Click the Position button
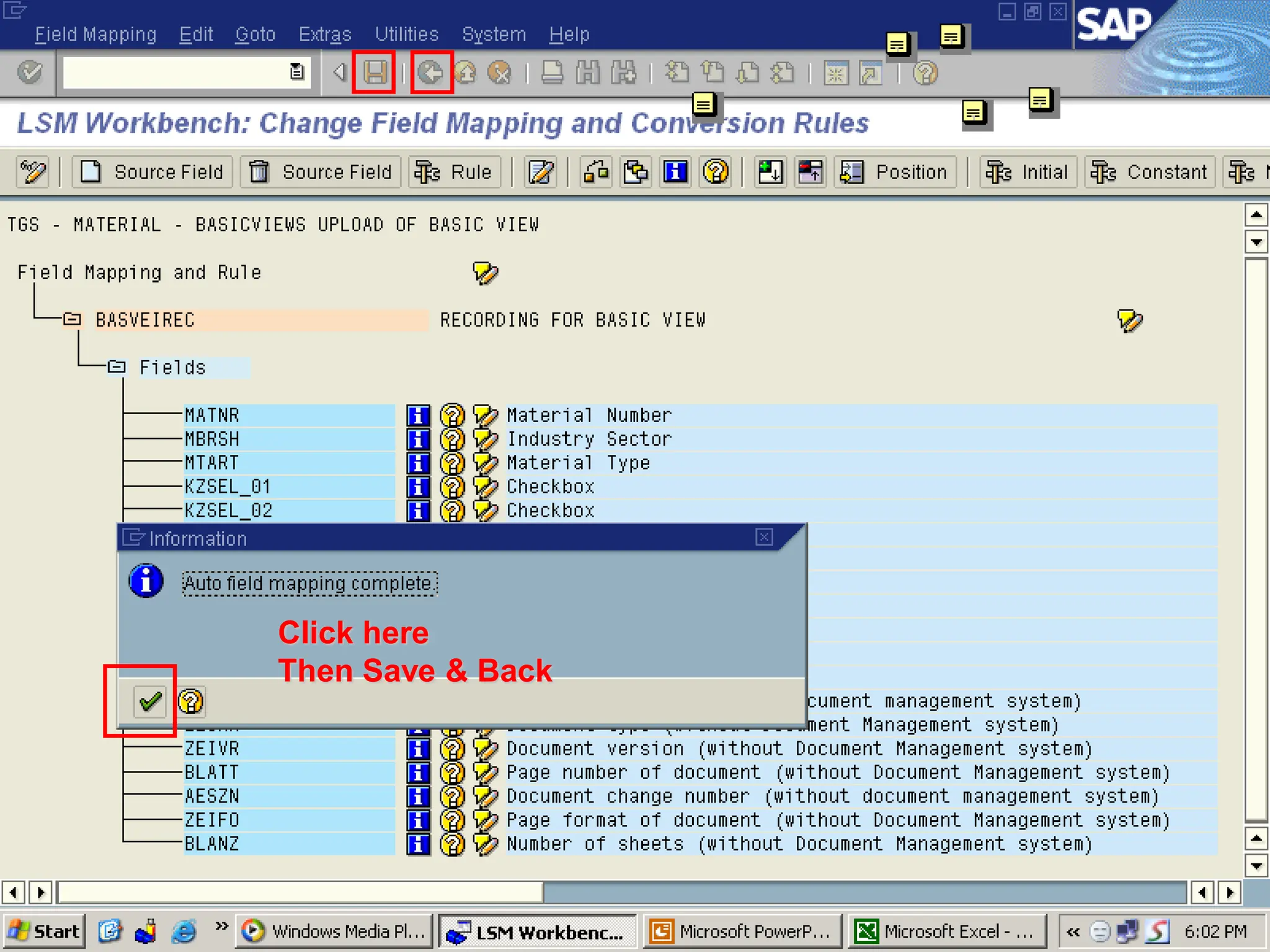 coord(895,172)
